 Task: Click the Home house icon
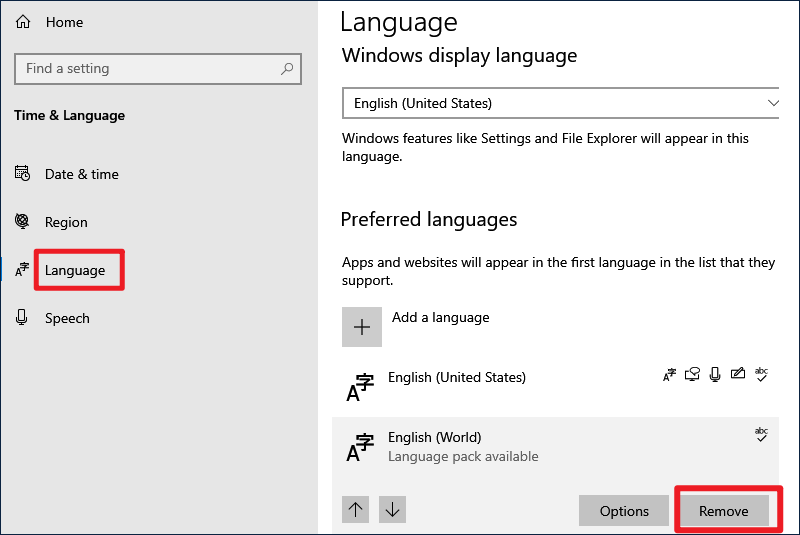[23, 22]
